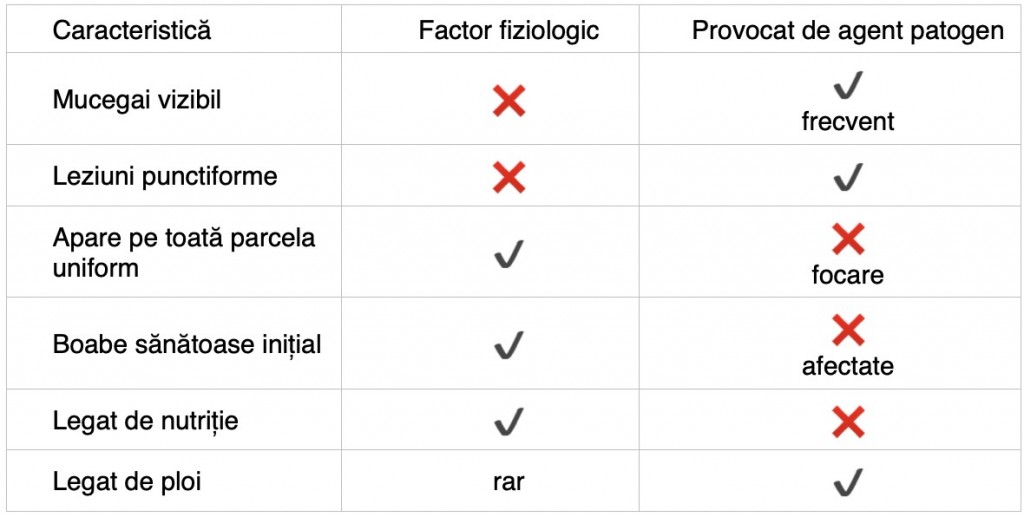Viewport: 1024px width, 517px height.
Task: Click the Boabe sănătoase inițial row label
Action: coord(187,345)
